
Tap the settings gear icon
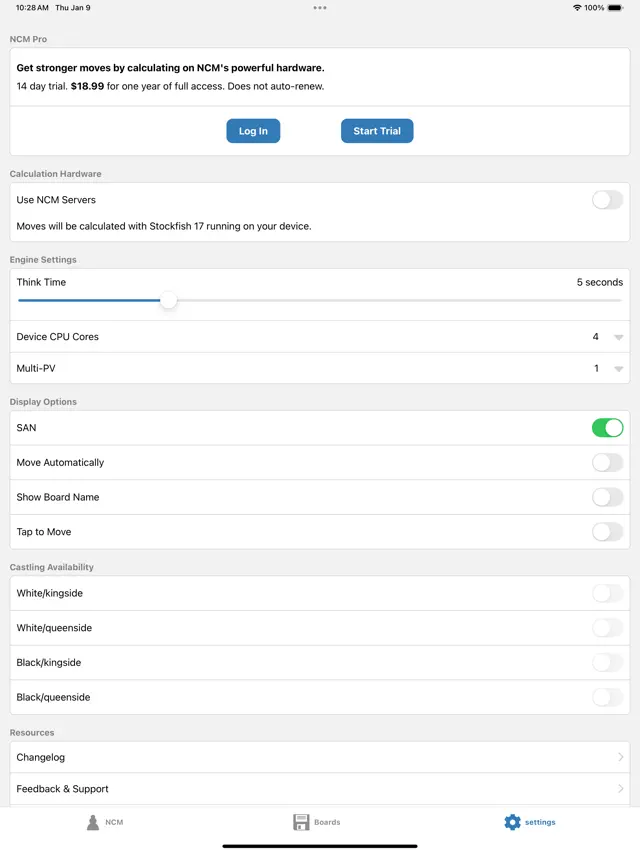tap(512, 822)
